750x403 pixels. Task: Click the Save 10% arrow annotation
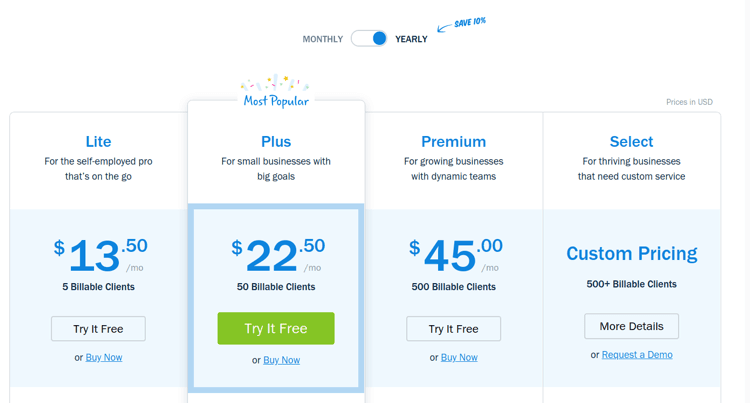click(462, 24)
